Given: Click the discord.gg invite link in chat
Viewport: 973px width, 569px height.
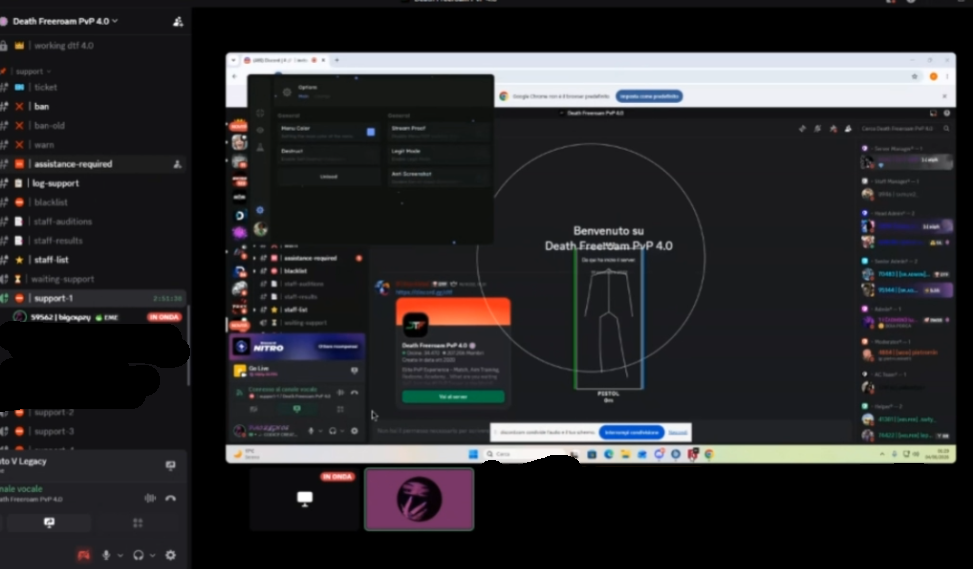Looking at the screenshot, I should (x=424, y=292).
